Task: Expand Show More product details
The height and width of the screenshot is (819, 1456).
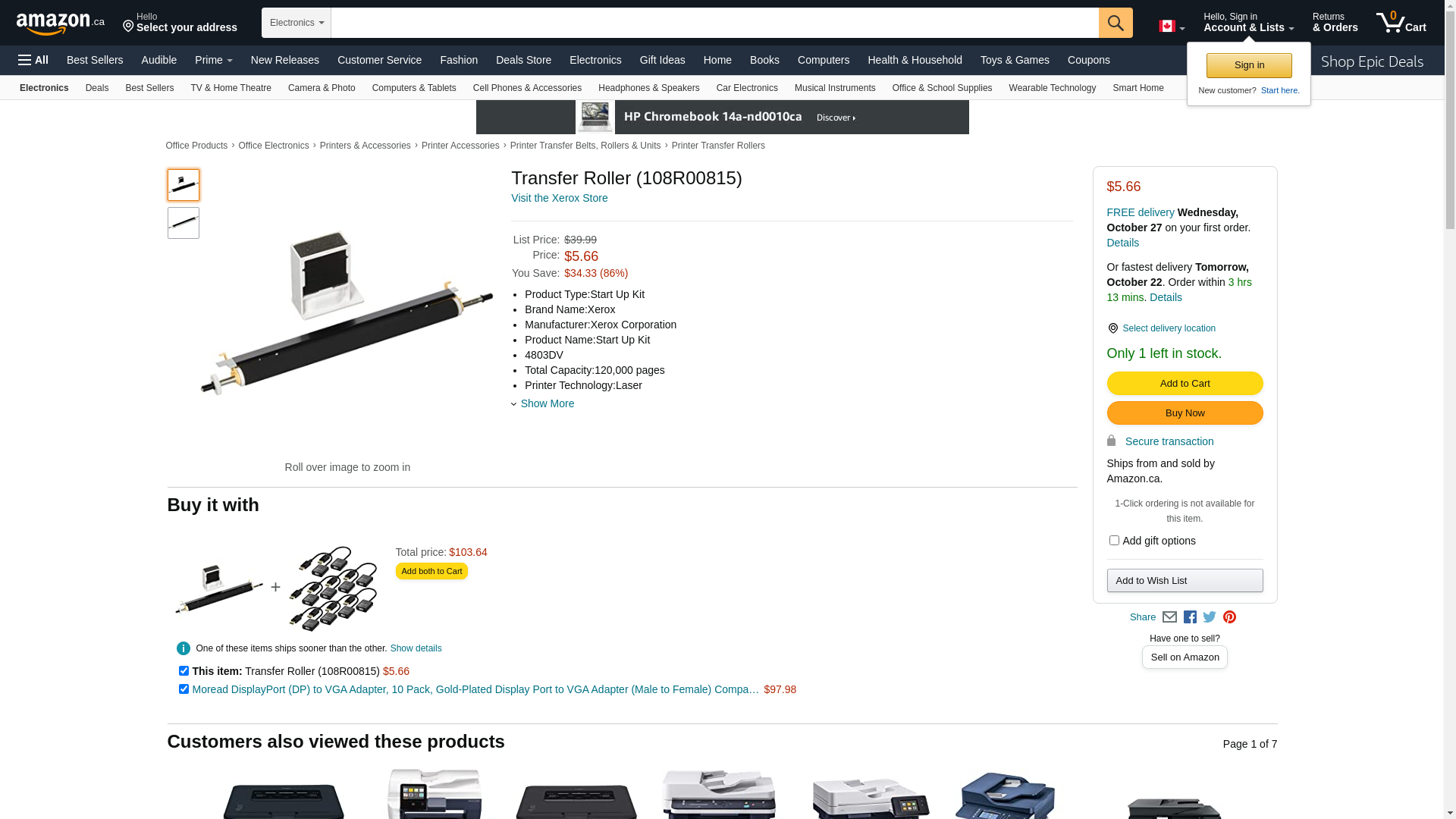Action: click(x=547, y=403)
